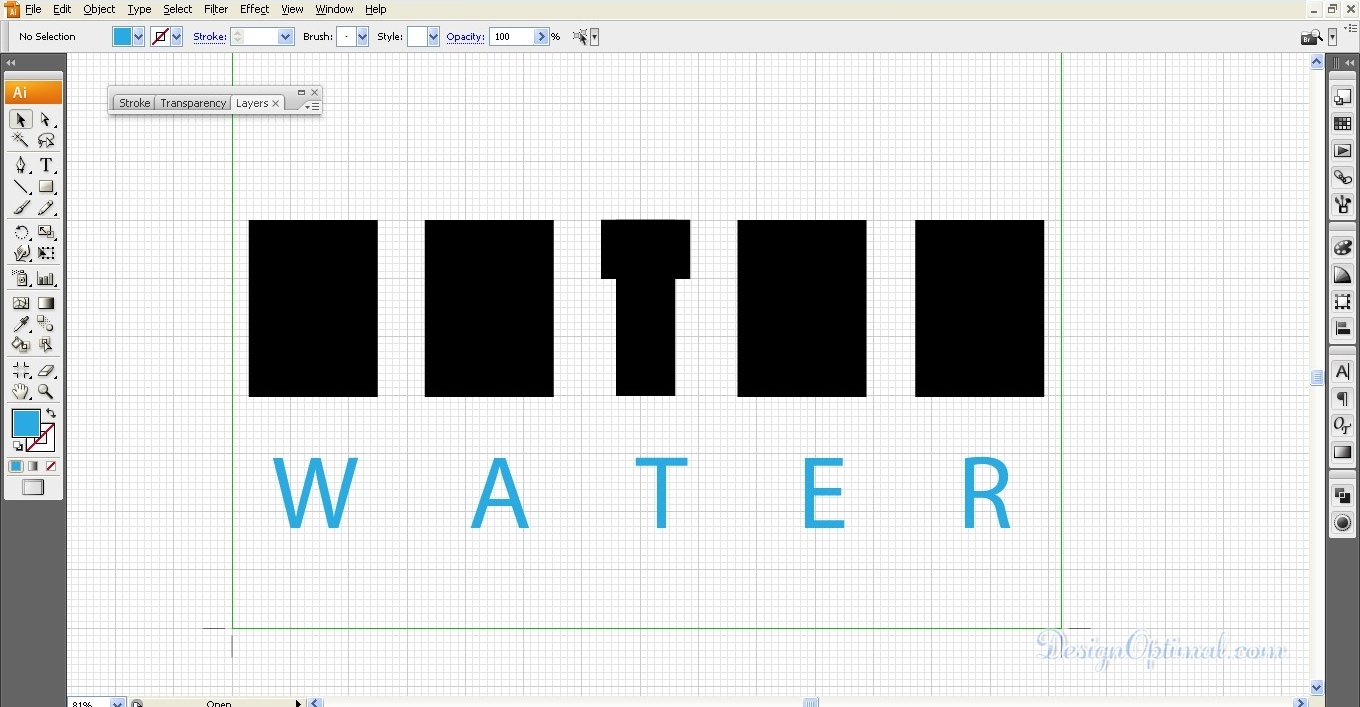This screenshot has height=707, width=1360.
Task: Switch to the Transparency panel tab
Action: [193, 103]
